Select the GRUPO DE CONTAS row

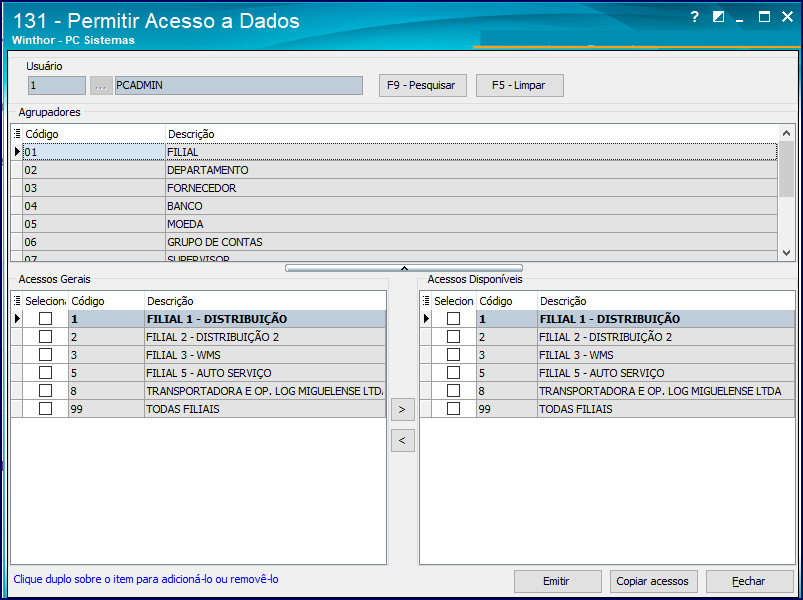tap(394, 242)
